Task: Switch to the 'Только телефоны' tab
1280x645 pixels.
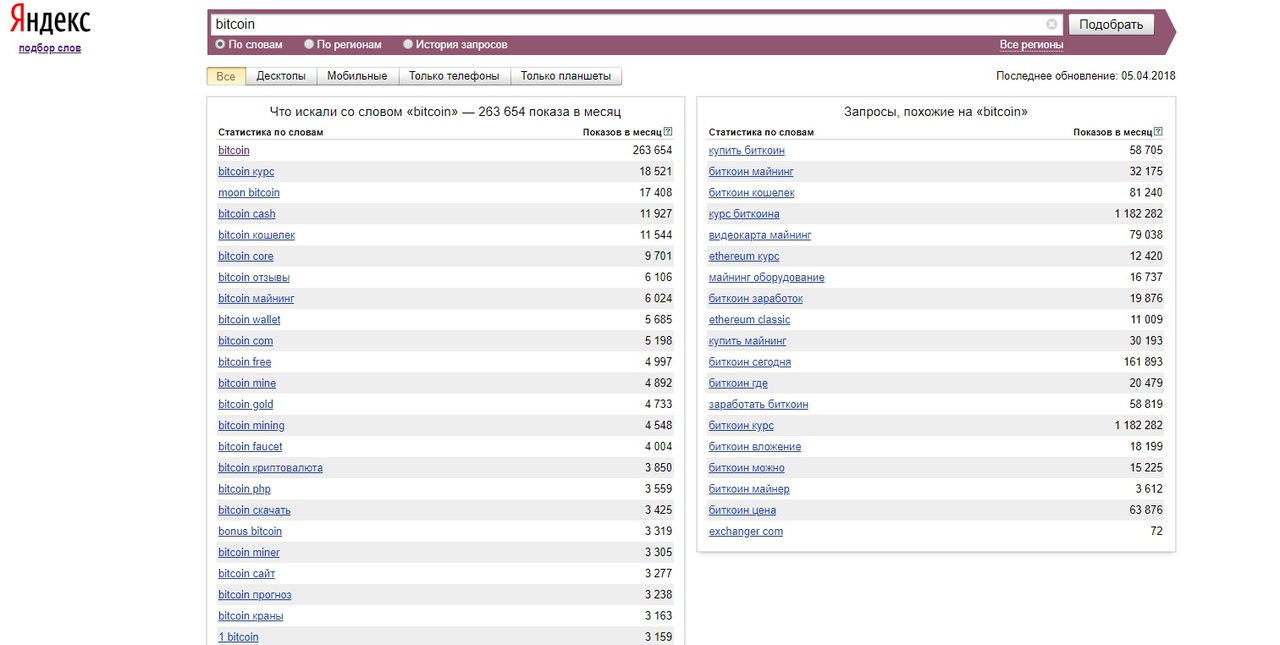Action: [454, 76]
